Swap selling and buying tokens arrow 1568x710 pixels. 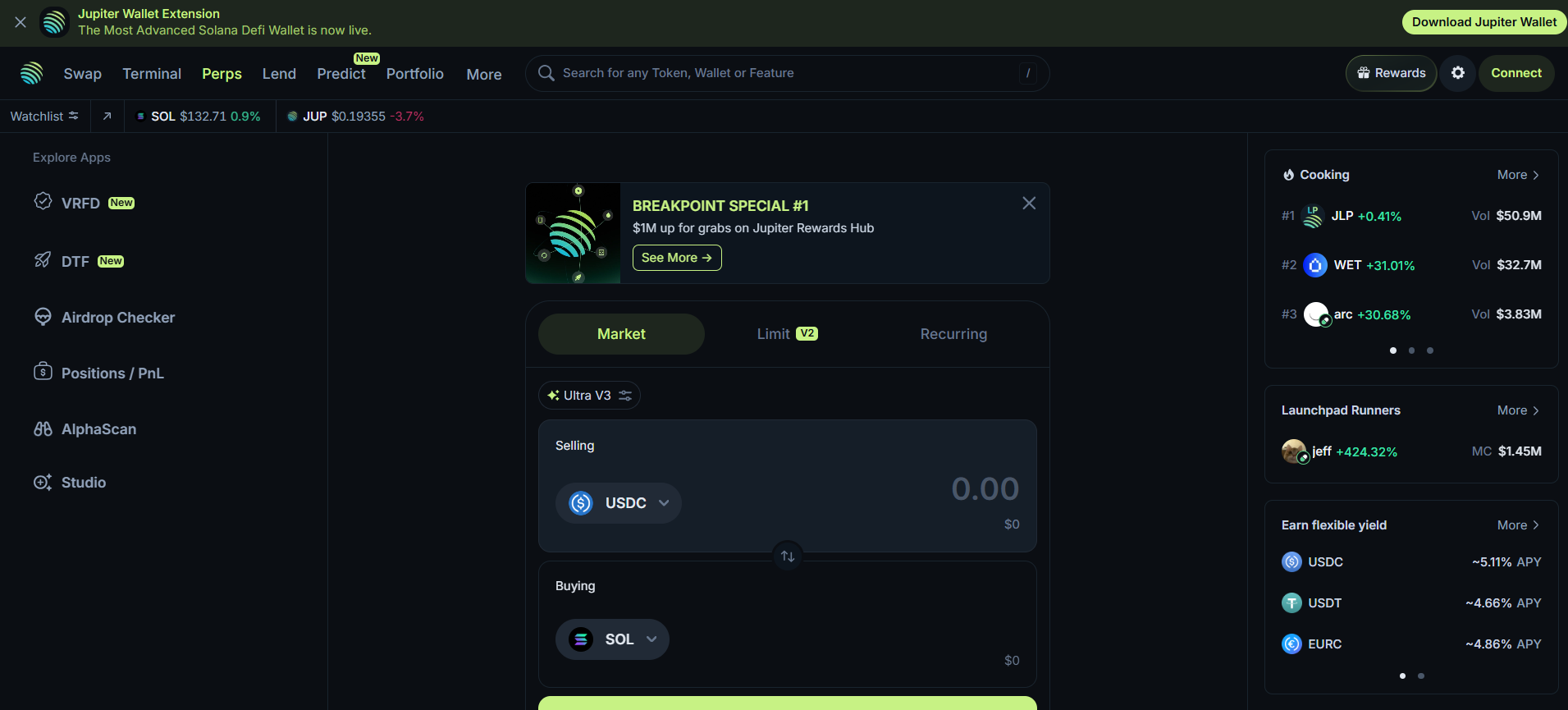pos(788,557)
